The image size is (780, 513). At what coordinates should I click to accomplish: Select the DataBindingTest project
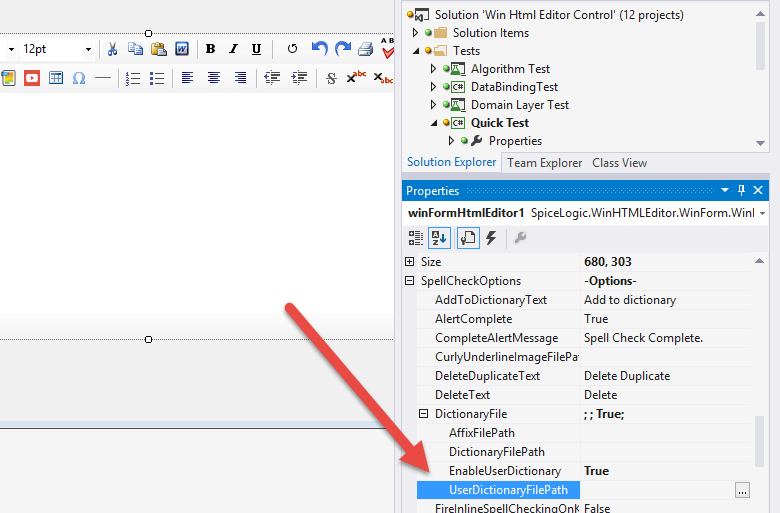click(514, 87)
